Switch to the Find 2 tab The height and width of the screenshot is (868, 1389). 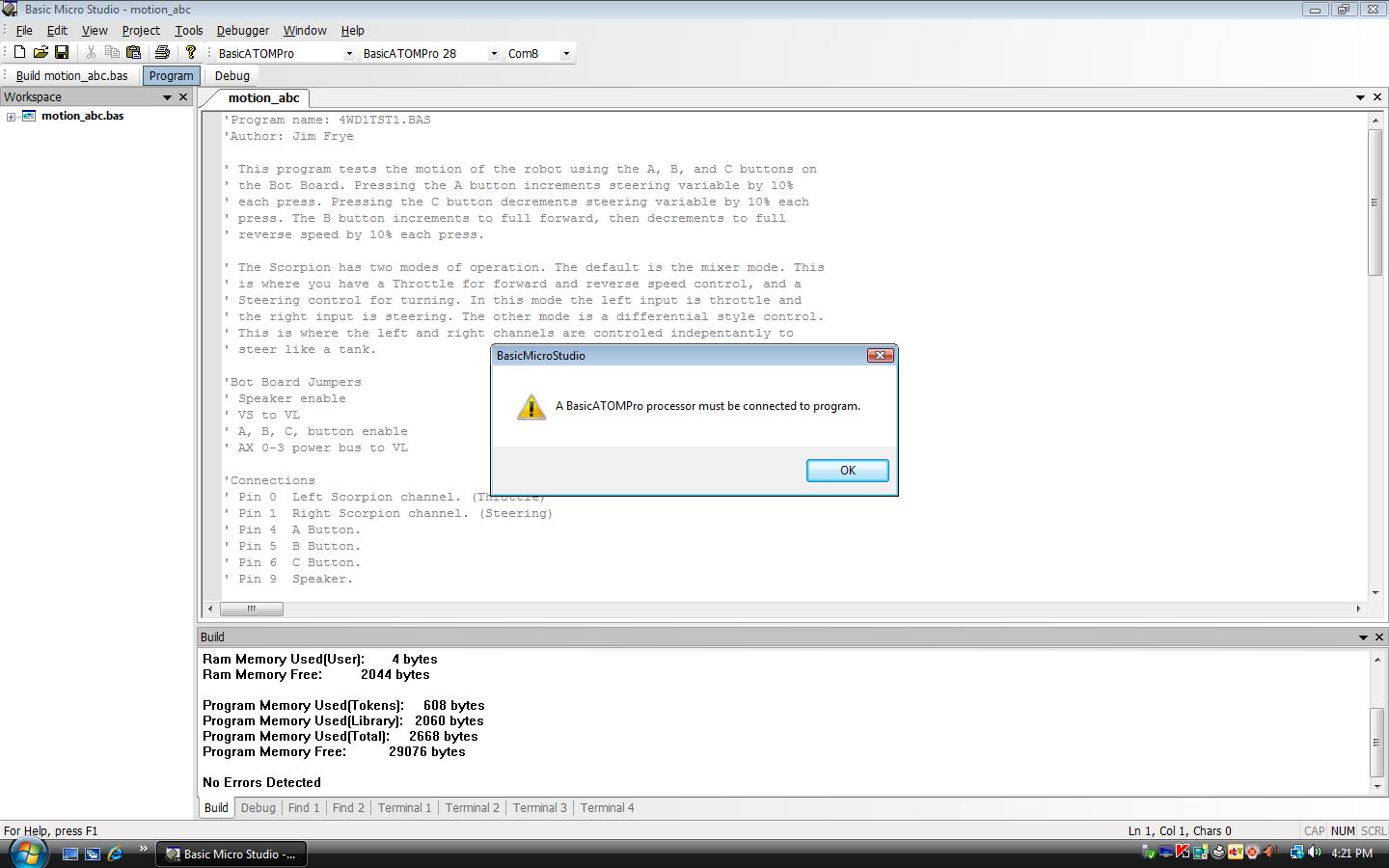pos(348,808)
